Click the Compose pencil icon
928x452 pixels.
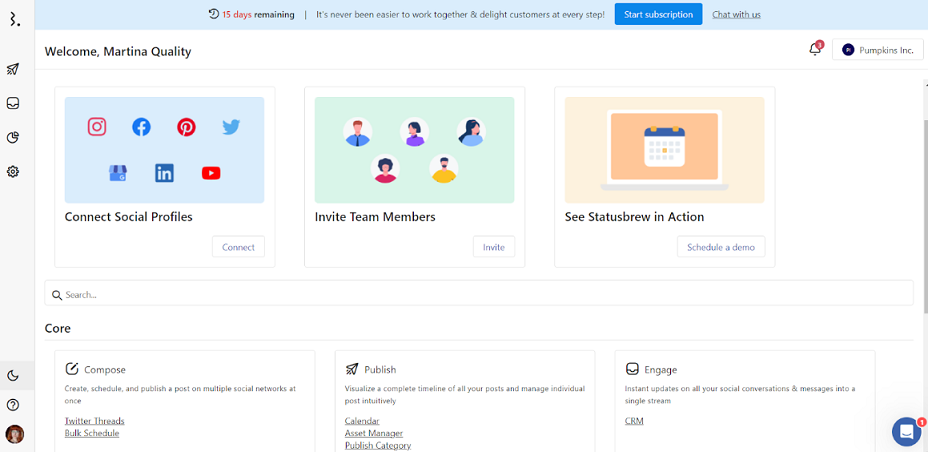[x=72, y=369]
